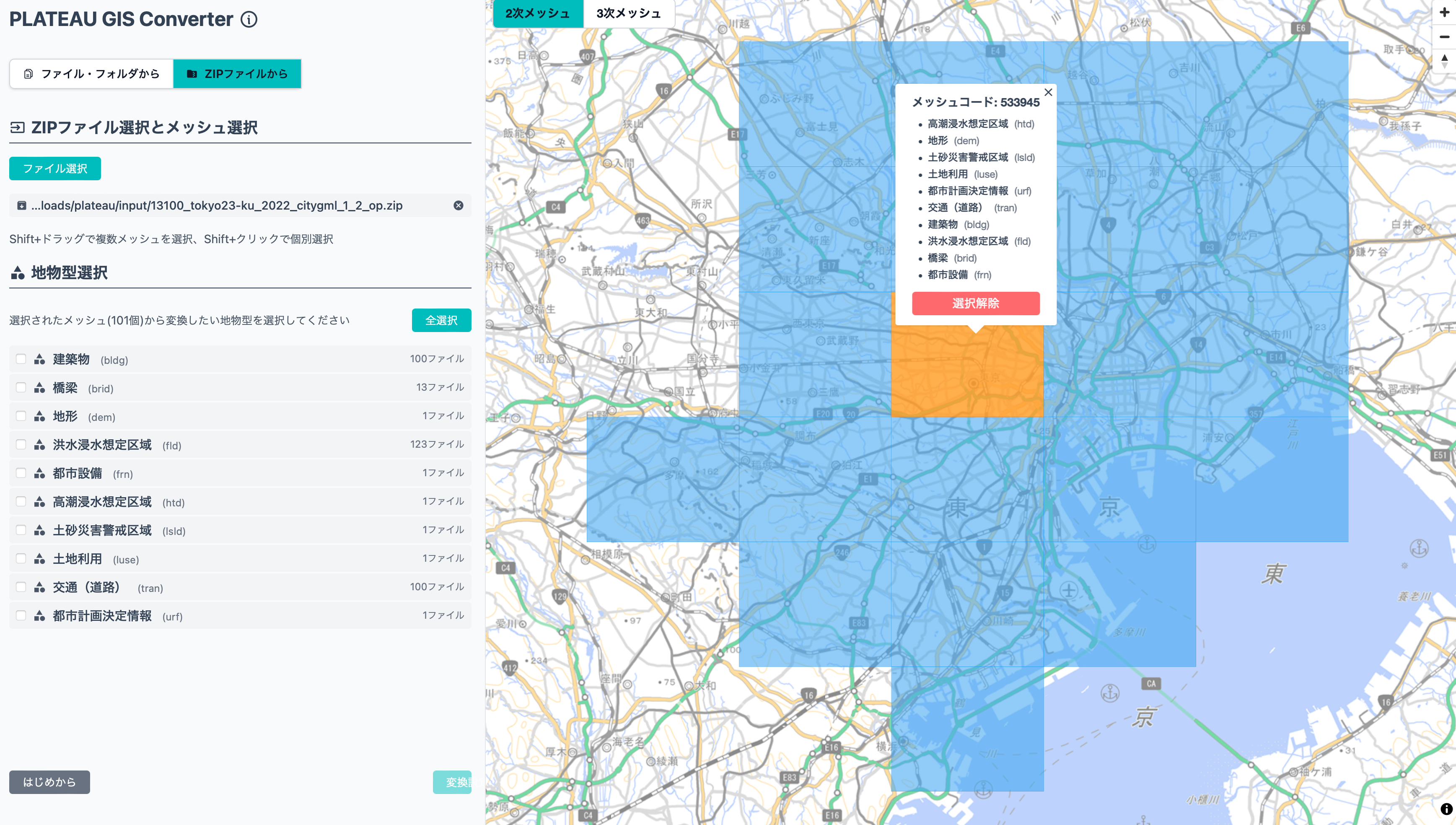
Task: Click the 全選択 button
Action: (441, 320)
